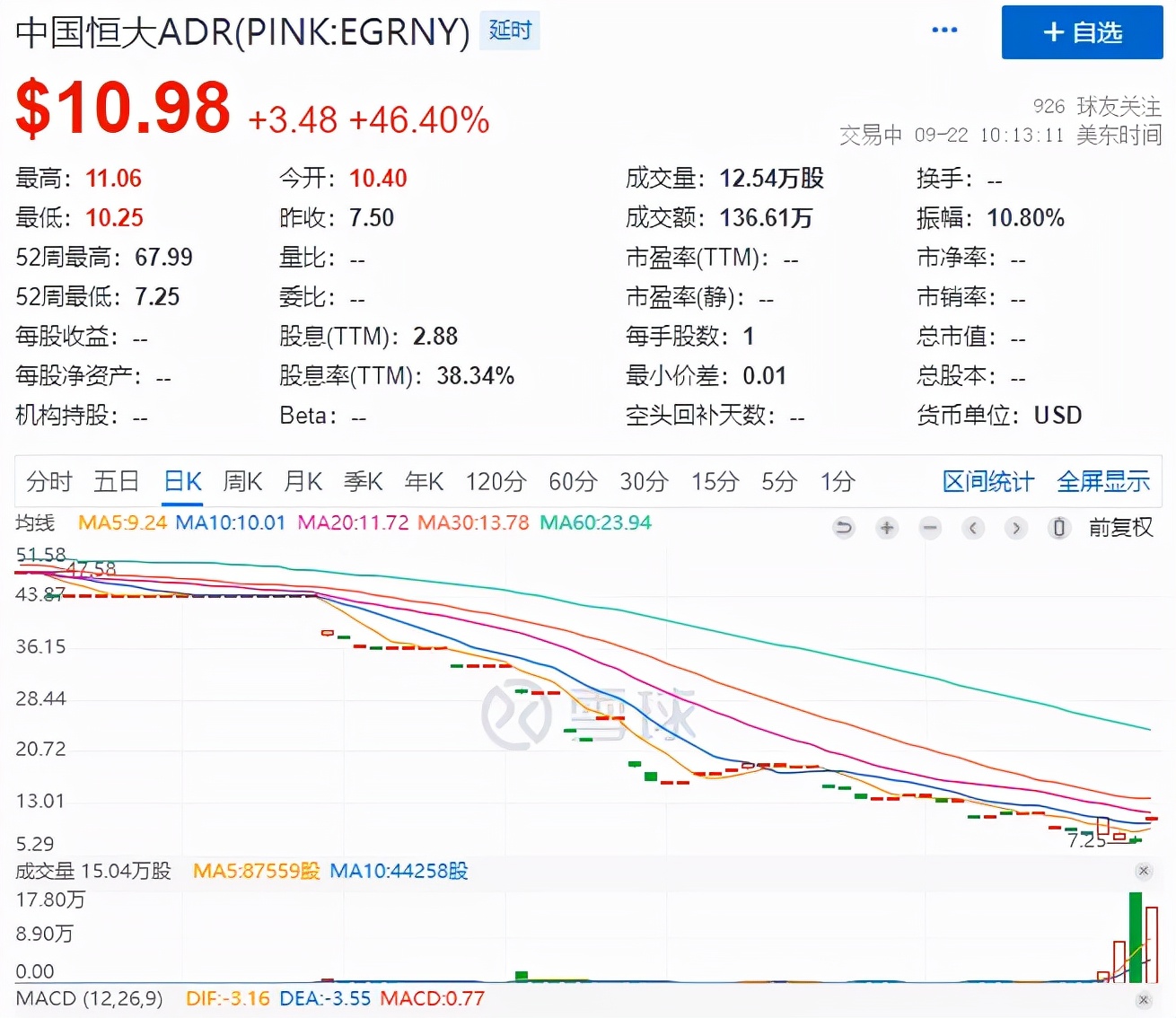1176x1018 pixels.
Task: Add stock with the 自选 button
Action: [x=1082, y=32]
